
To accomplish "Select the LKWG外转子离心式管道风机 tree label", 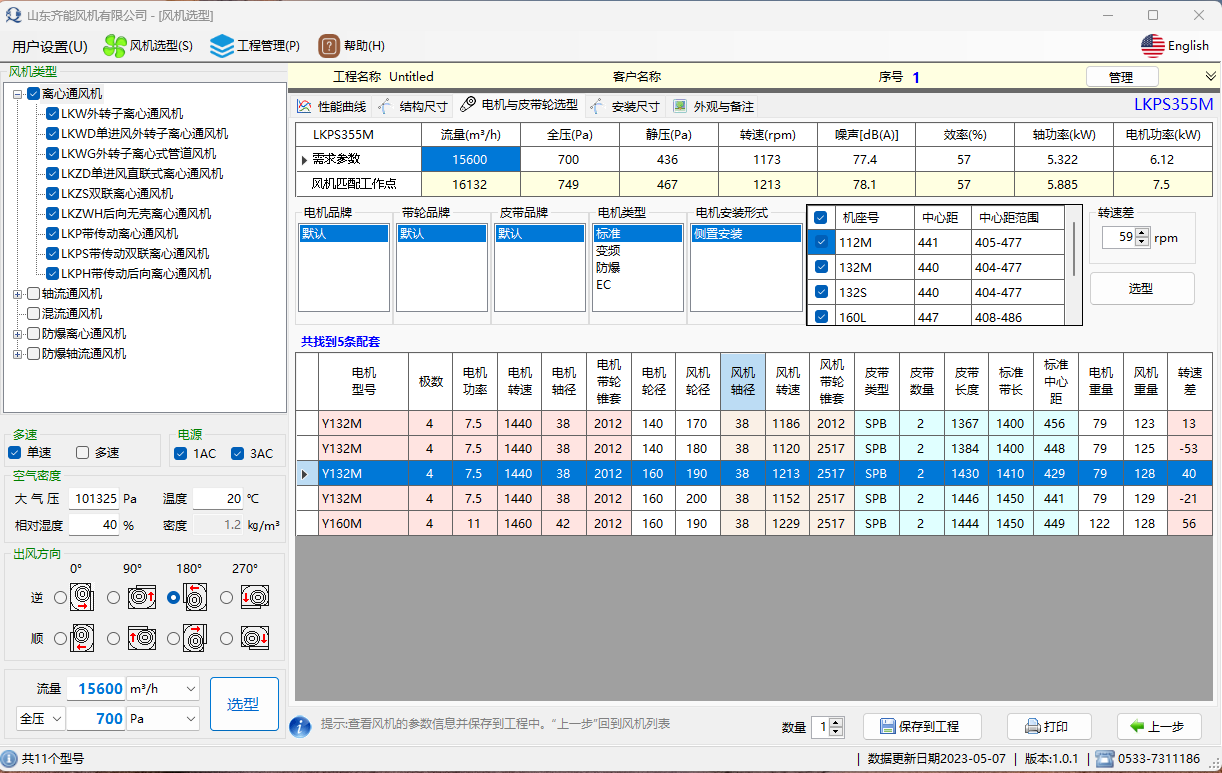I will click(x=138, y=154).
